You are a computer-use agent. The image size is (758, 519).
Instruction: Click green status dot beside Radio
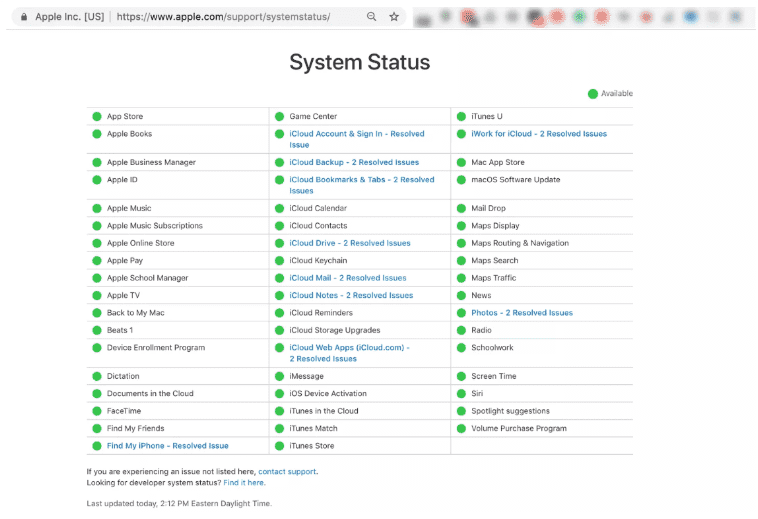[461, 330]
